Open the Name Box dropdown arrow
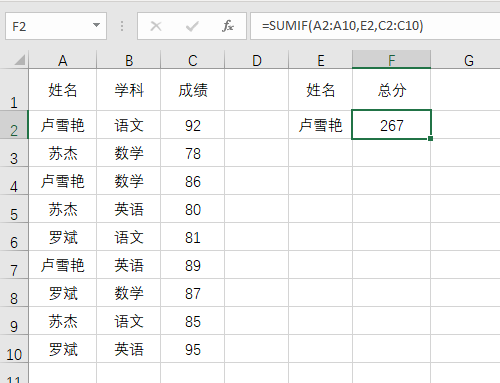This screenshot has width=500, height=383. 97,25
